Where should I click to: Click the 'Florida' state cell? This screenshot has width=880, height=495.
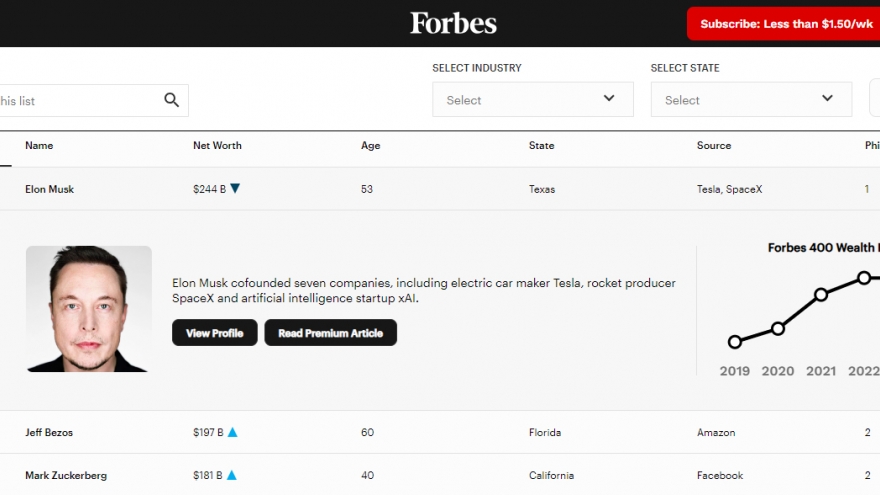[545, 433]
